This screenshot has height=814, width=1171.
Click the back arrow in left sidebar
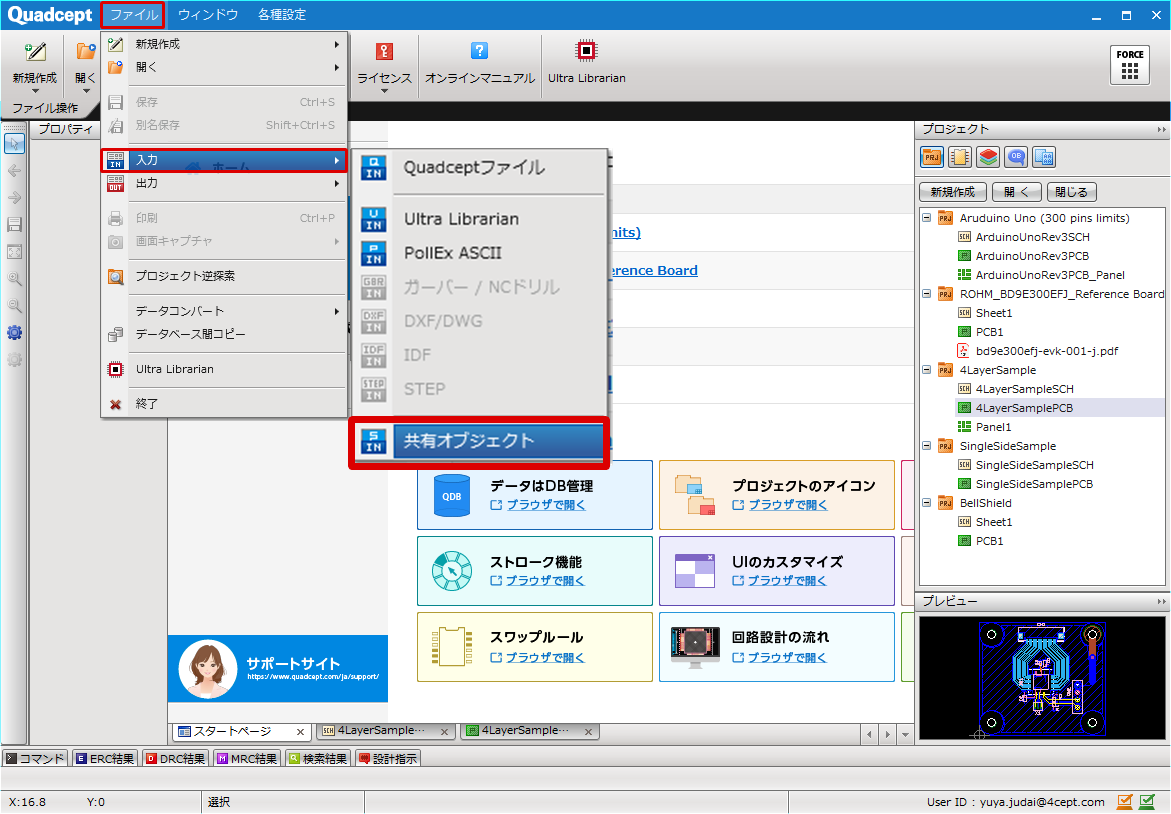[14, 171]
